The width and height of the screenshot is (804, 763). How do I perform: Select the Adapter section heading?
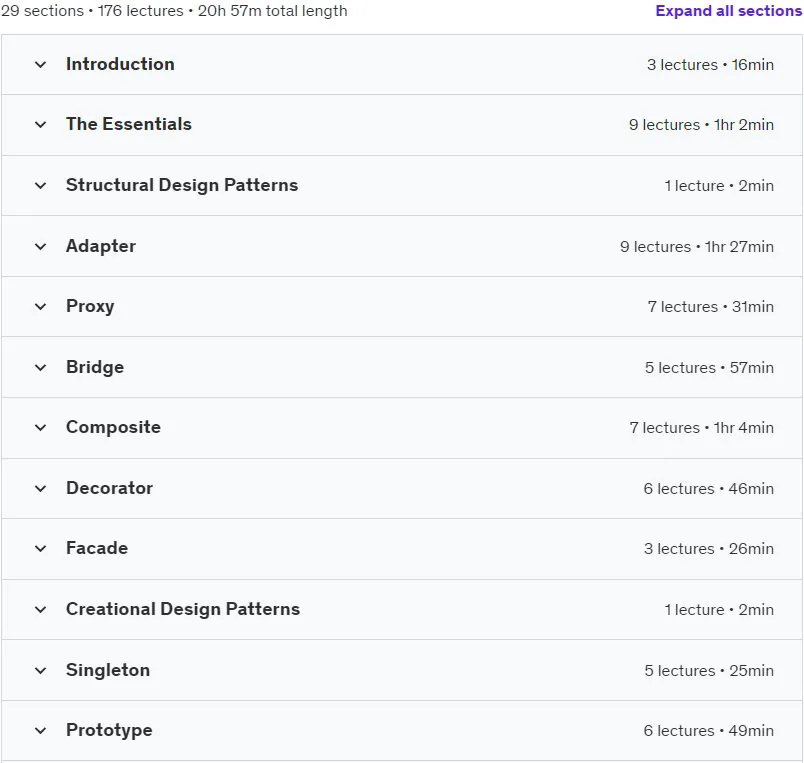[101, 246]
